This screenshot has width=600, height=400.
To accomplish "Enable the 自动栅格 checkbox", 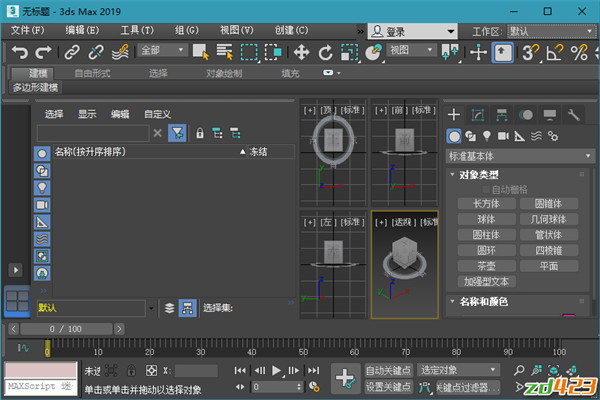I will click(x=486, y=189).
